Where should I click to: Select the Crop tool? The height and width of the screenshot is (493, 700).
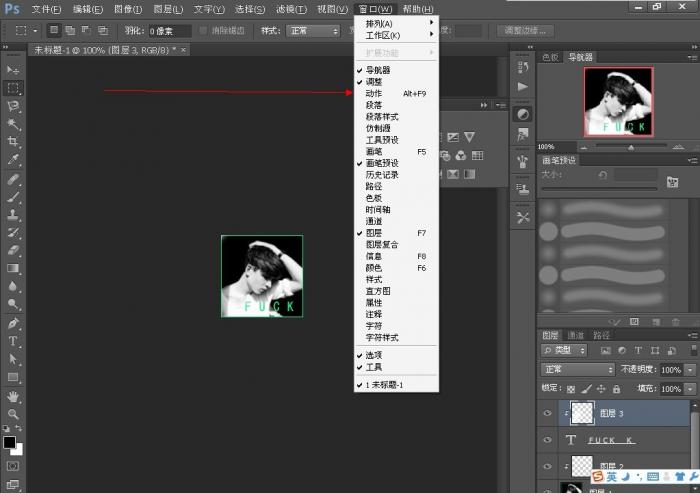[13, 142]
